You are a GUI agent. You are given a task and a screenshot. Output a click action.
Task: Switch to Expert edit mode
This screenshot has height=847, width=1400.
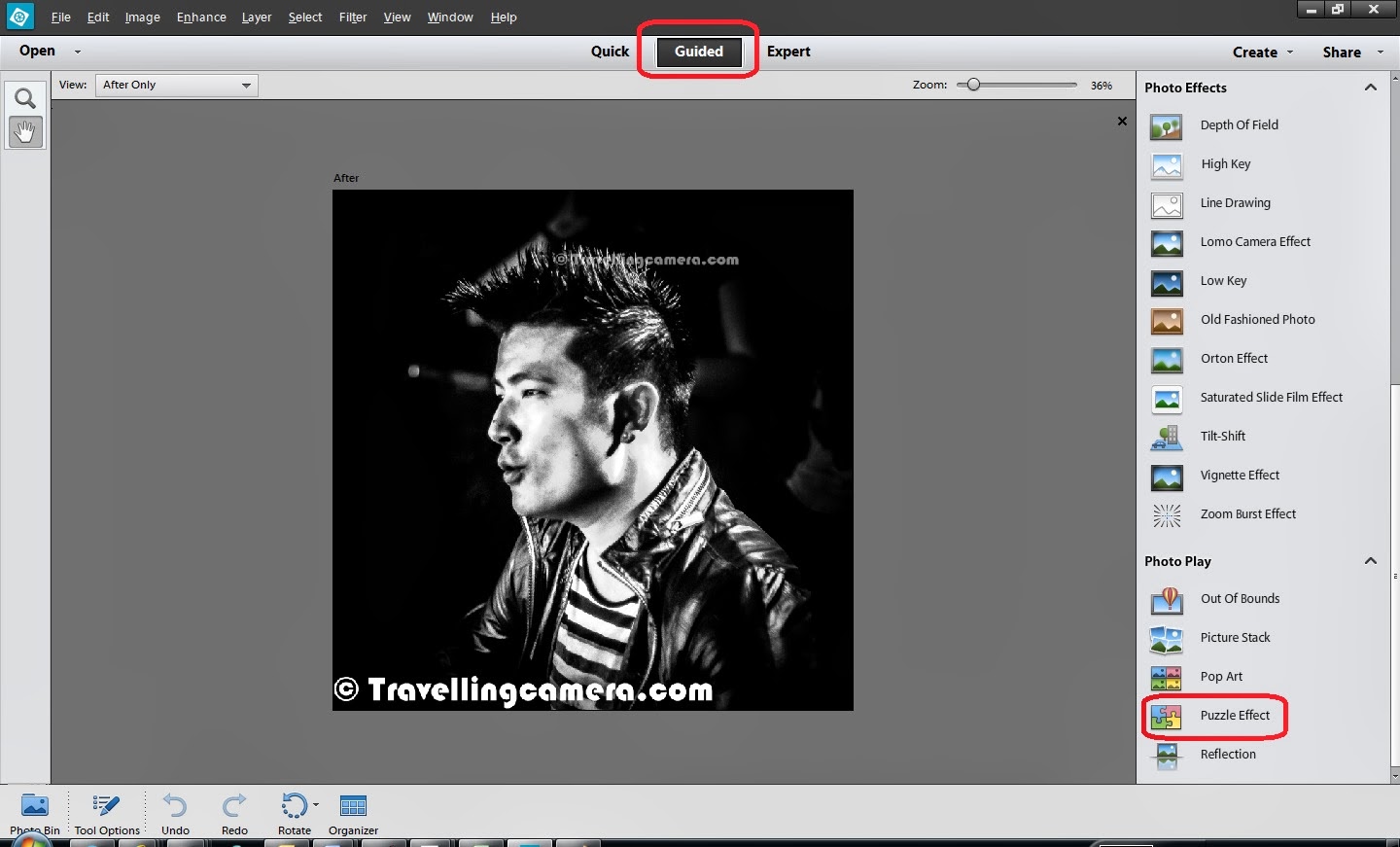point(788,52)
